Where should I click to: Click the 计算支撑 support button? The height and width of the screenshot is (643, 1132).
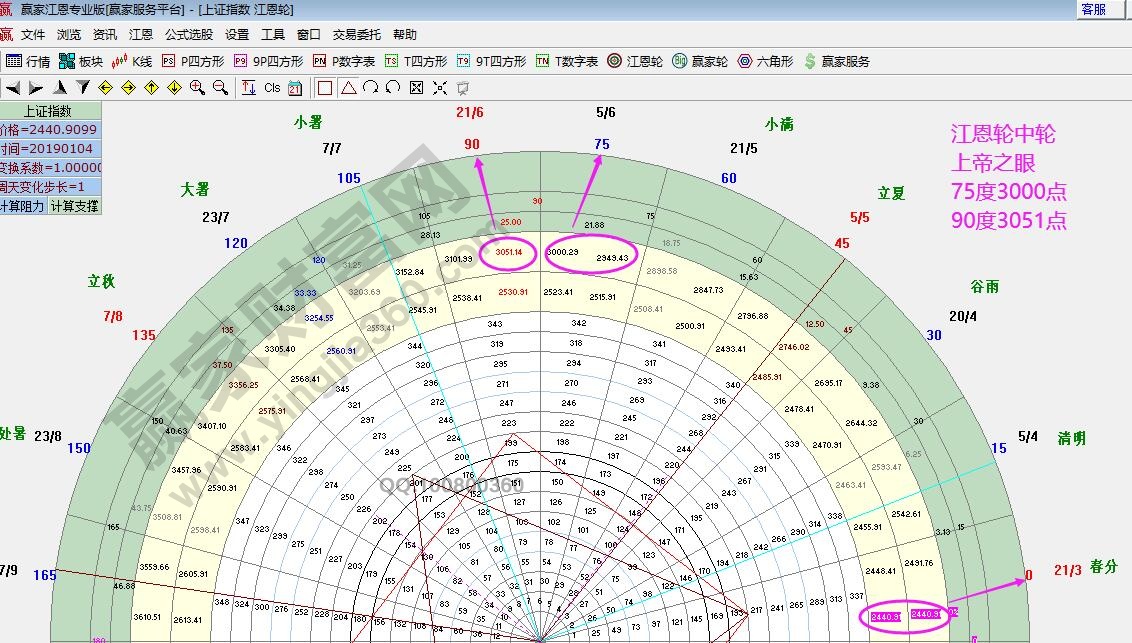point(75,205)
